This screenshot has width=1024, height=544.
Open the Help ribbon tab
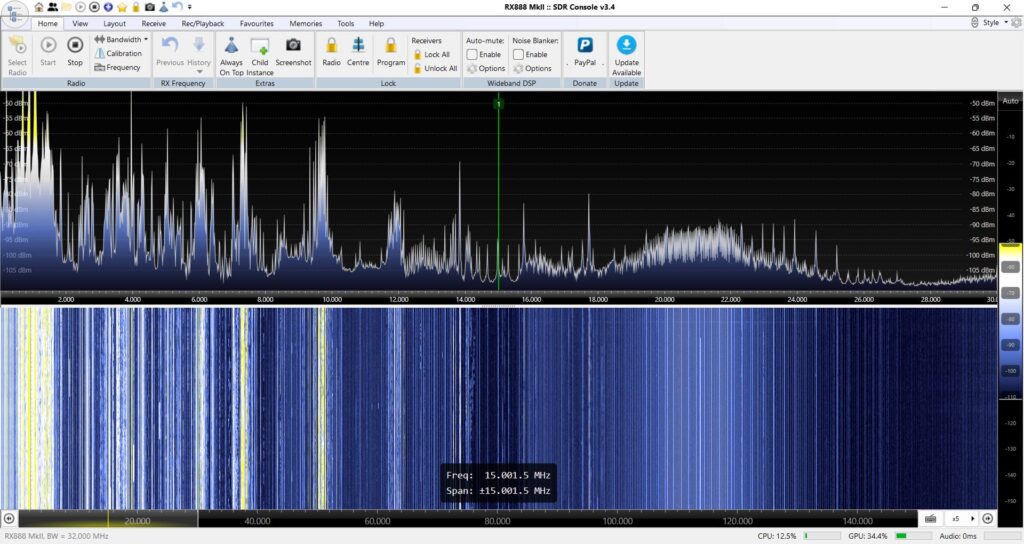[x=376, y=24]
